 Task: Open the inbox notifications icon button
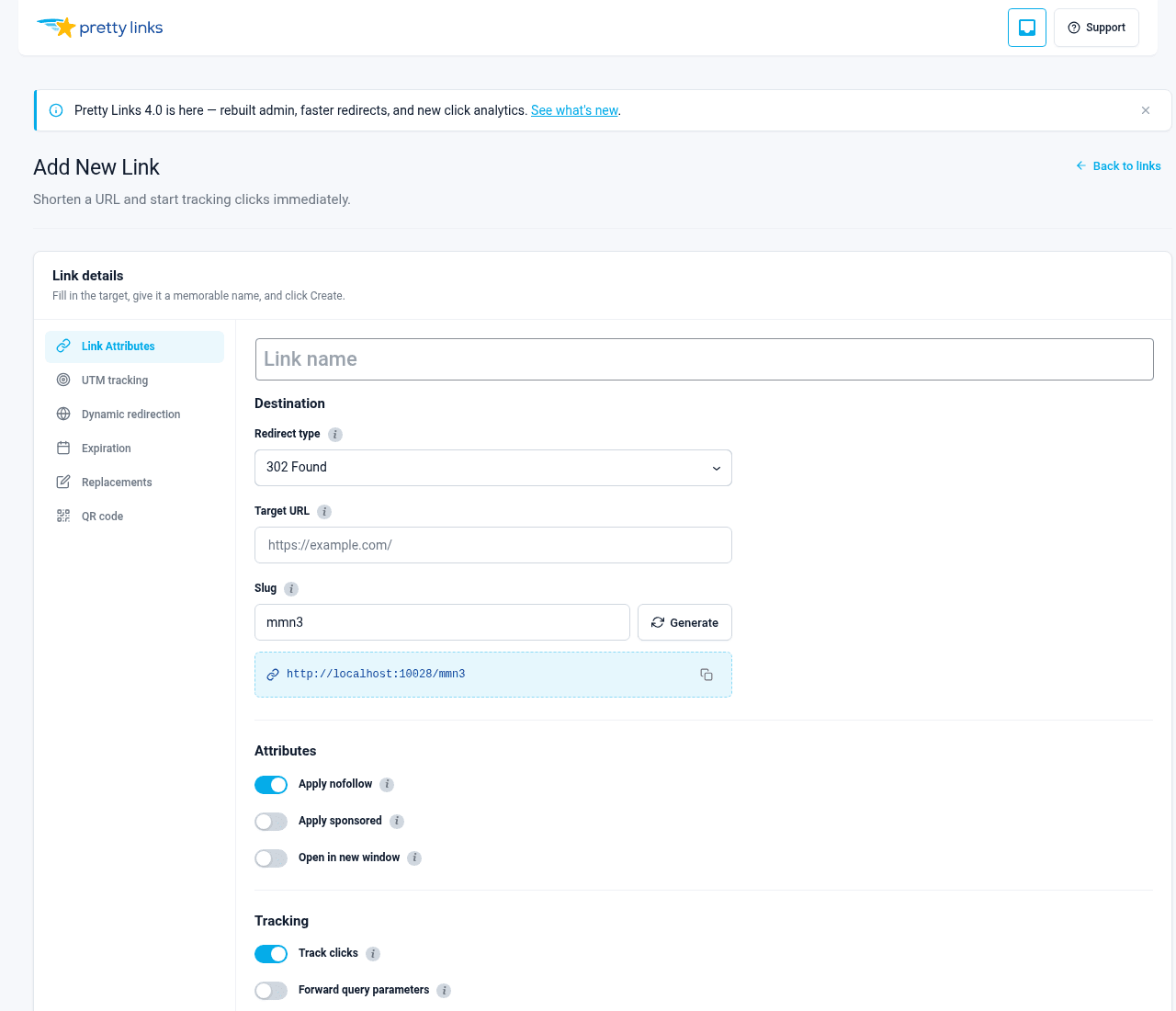tap(1027, 28)
